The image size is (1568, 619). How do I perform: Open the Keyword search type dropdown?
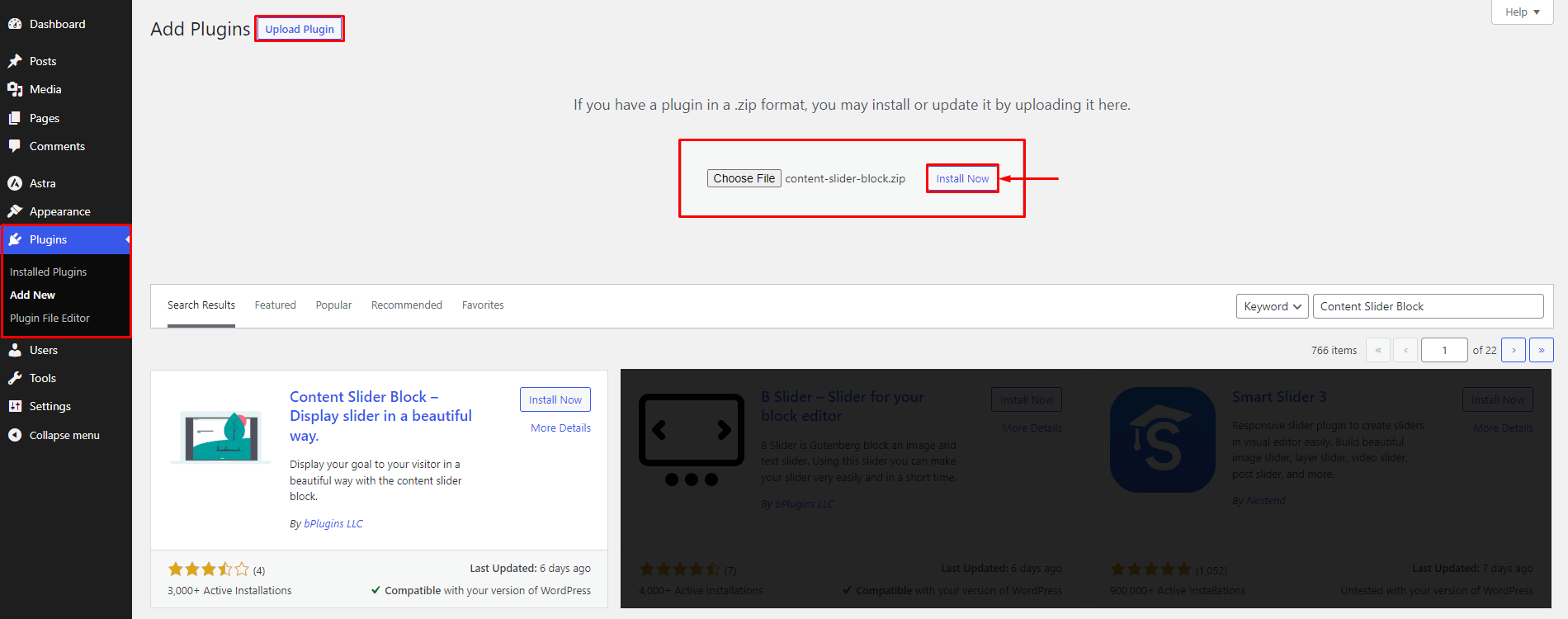pyautogui.click(x=1273, y=306)
